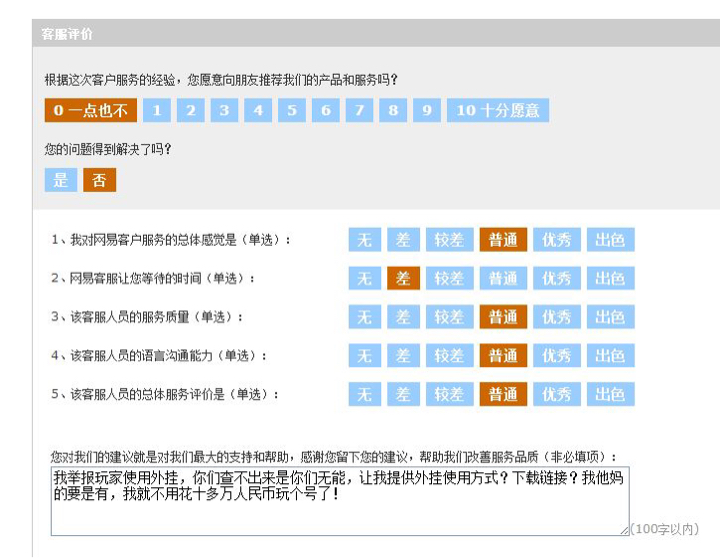720x558 pixels.
Task: Choose 无 for question 4 communication ability
Action: (x=364, y=356)
